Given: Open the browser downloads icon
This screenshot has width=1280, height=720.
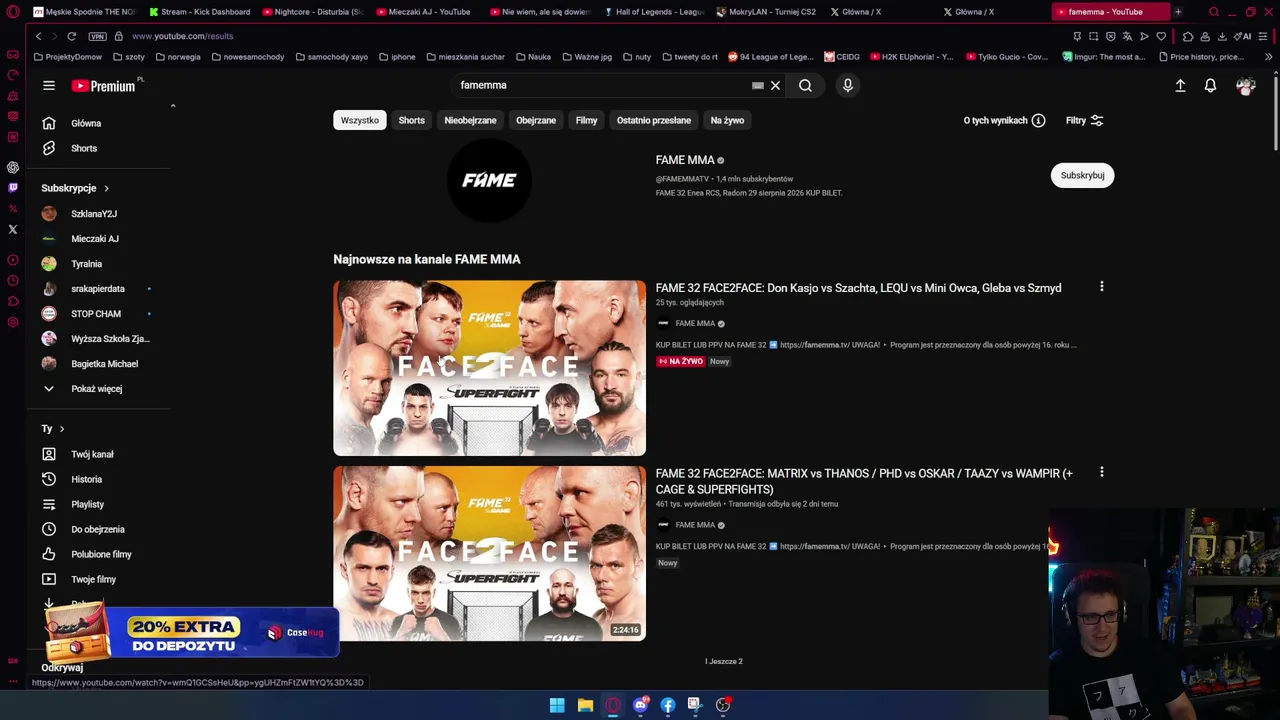Looking at the screenshot, I should click(1222, 37).
